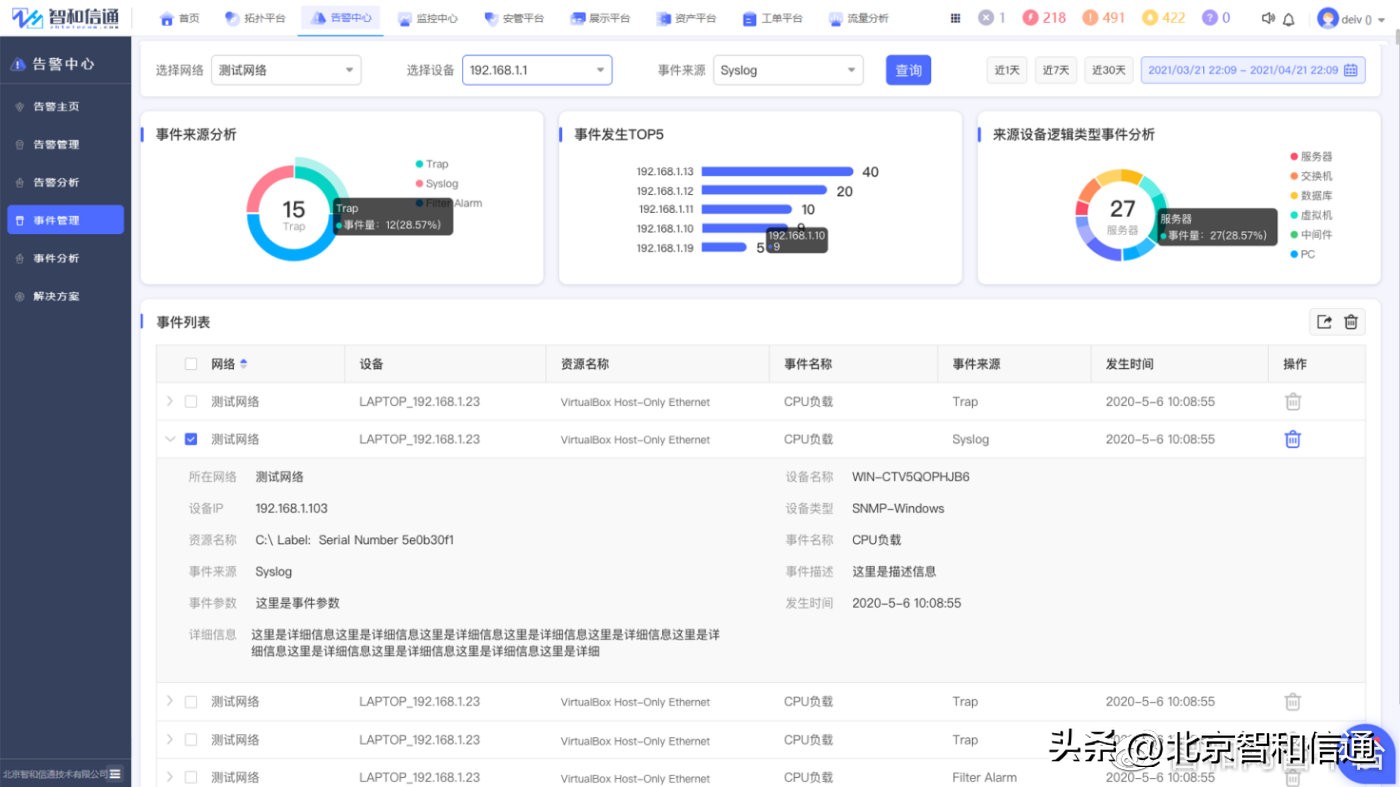Click the notification bell icon
Image resolution: width=1400 pixels, height=787 pixels.
coord(1290,16)
